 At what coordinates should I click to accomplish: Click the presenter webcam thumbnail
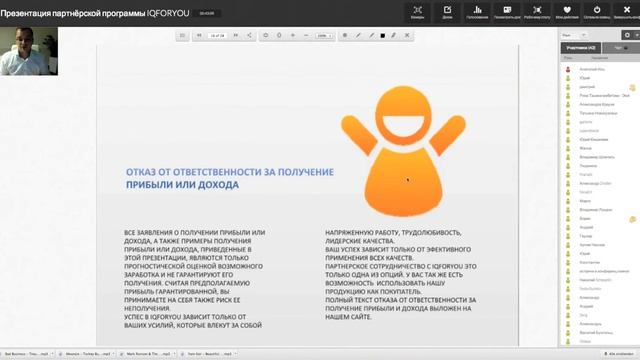29,51
